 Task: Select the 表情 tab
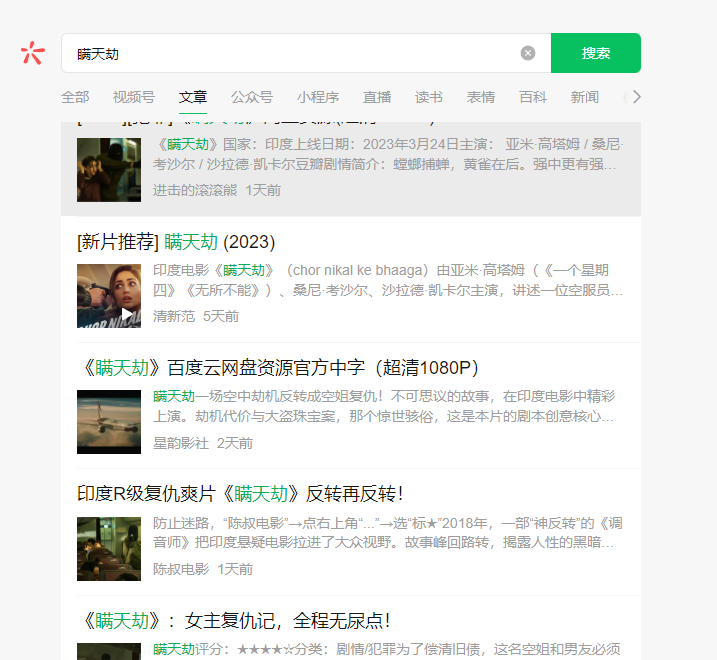click(x=481, y=97)
